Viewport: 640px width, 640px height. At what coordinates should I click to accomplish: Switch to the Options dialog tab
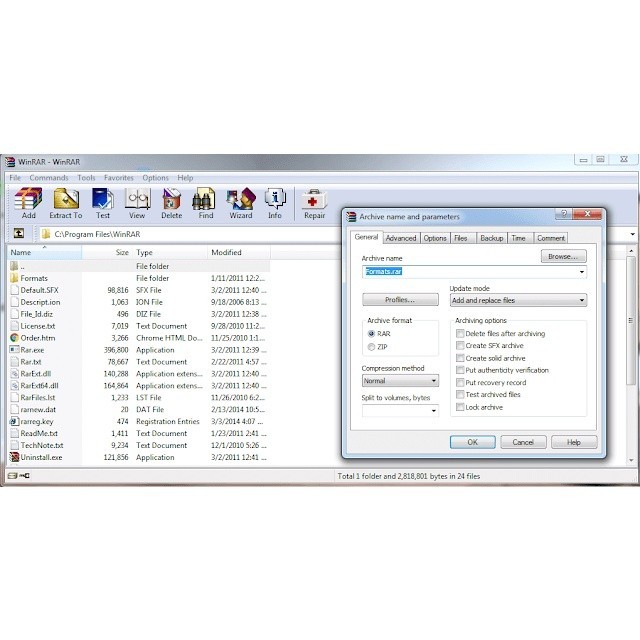(x=435, y=238)
